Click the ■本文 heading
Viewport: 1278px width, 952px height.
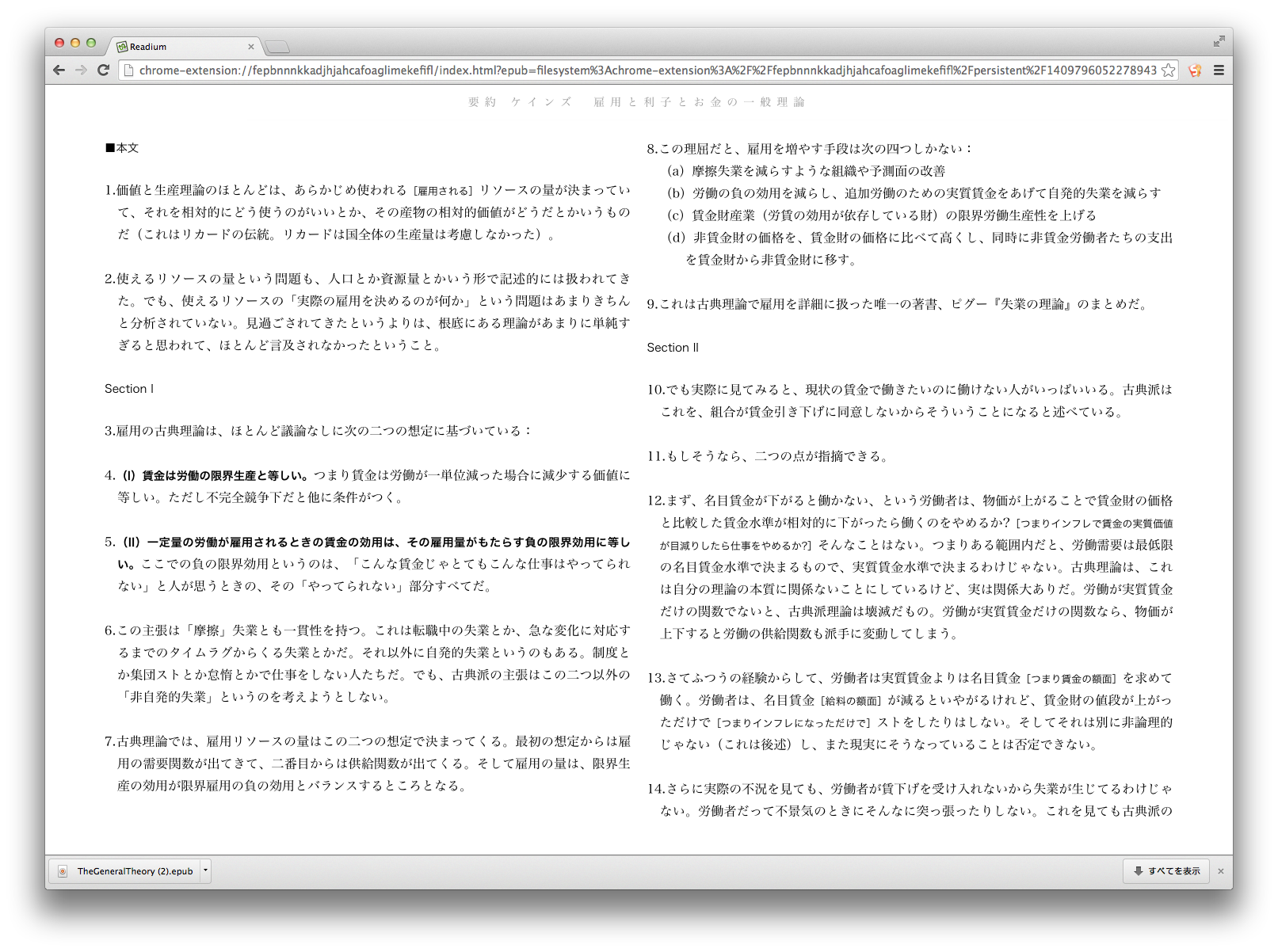pyautogui.click(x=122, y=148)
